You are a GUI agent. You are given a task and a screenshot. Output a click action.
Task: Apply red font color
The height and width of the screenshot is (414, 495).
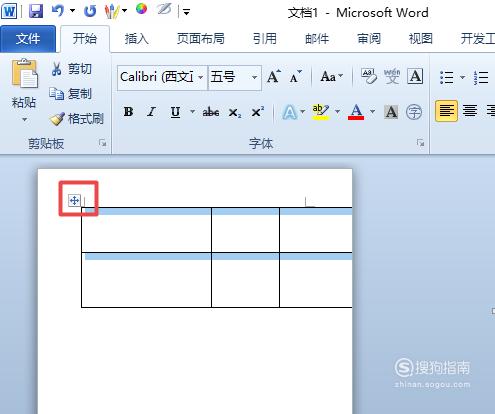click(356, 112)
